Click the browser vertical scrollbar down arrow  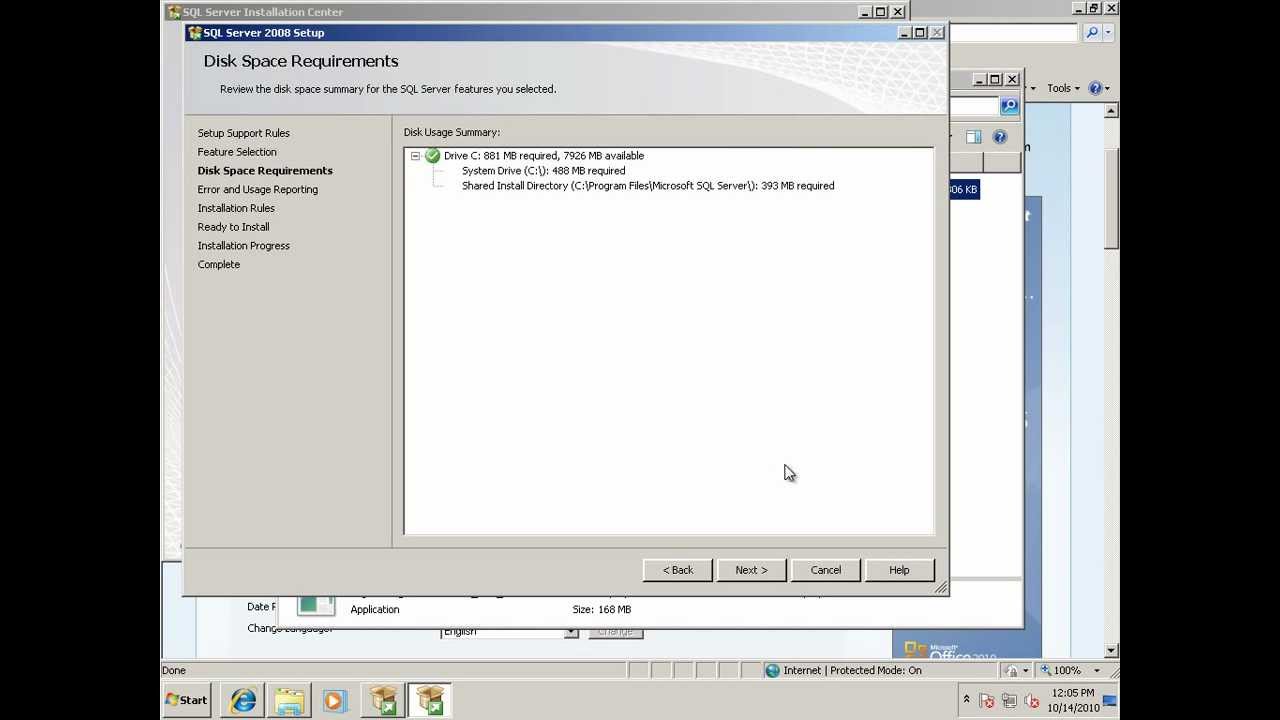point(1111,651)
